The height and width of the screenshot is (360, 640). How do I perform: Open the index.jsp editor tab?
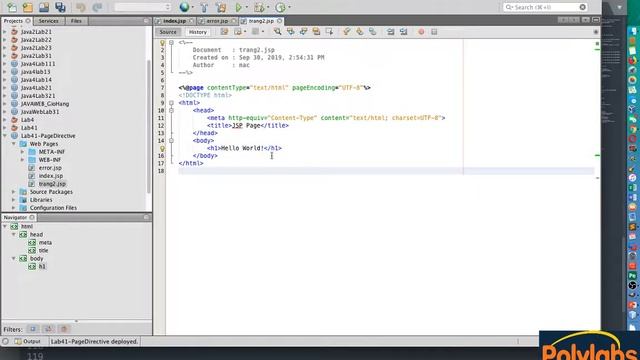click(174, 21)
